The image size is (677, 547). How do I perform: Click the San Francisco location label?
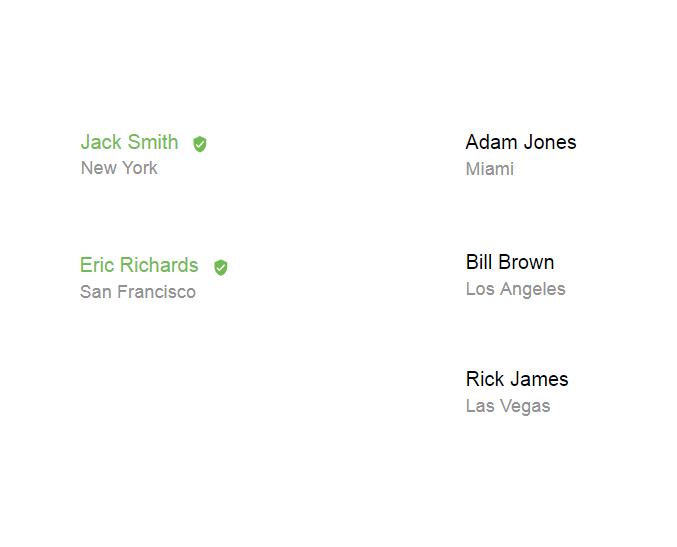click(137, 292)
